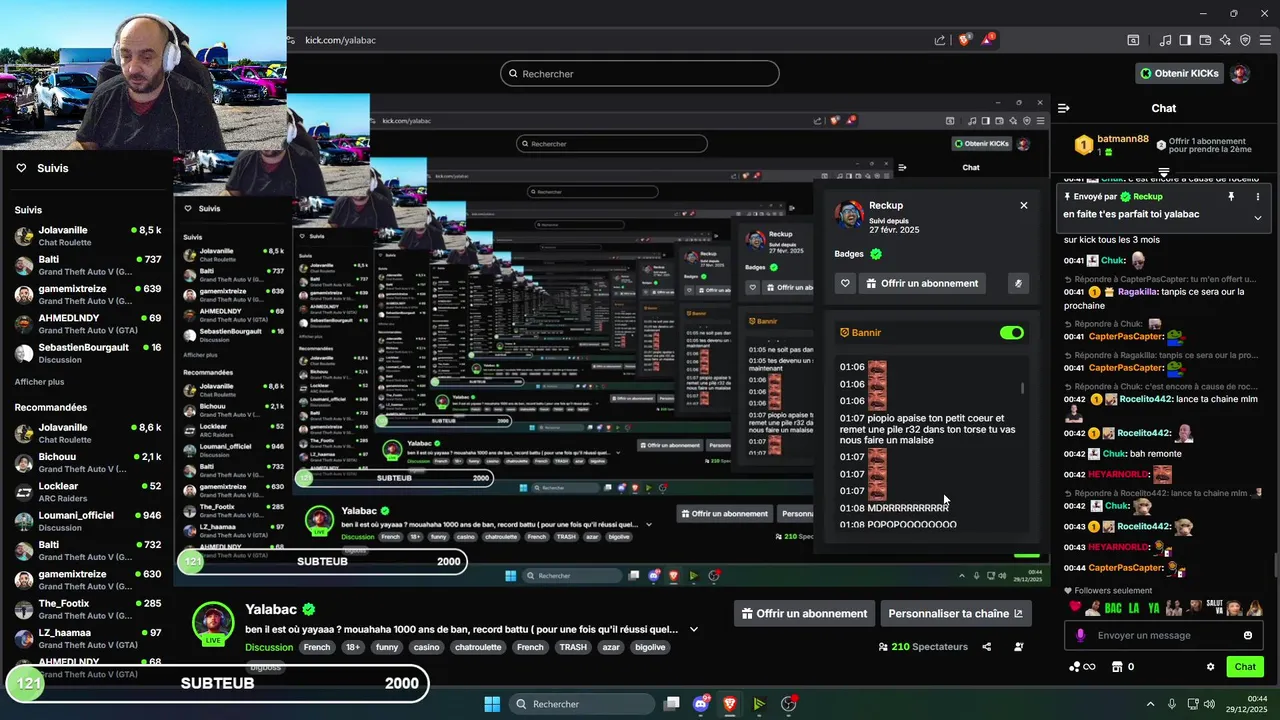Unpin the pinned Reckup message

pyautogui.click(x=1231, y=197)
